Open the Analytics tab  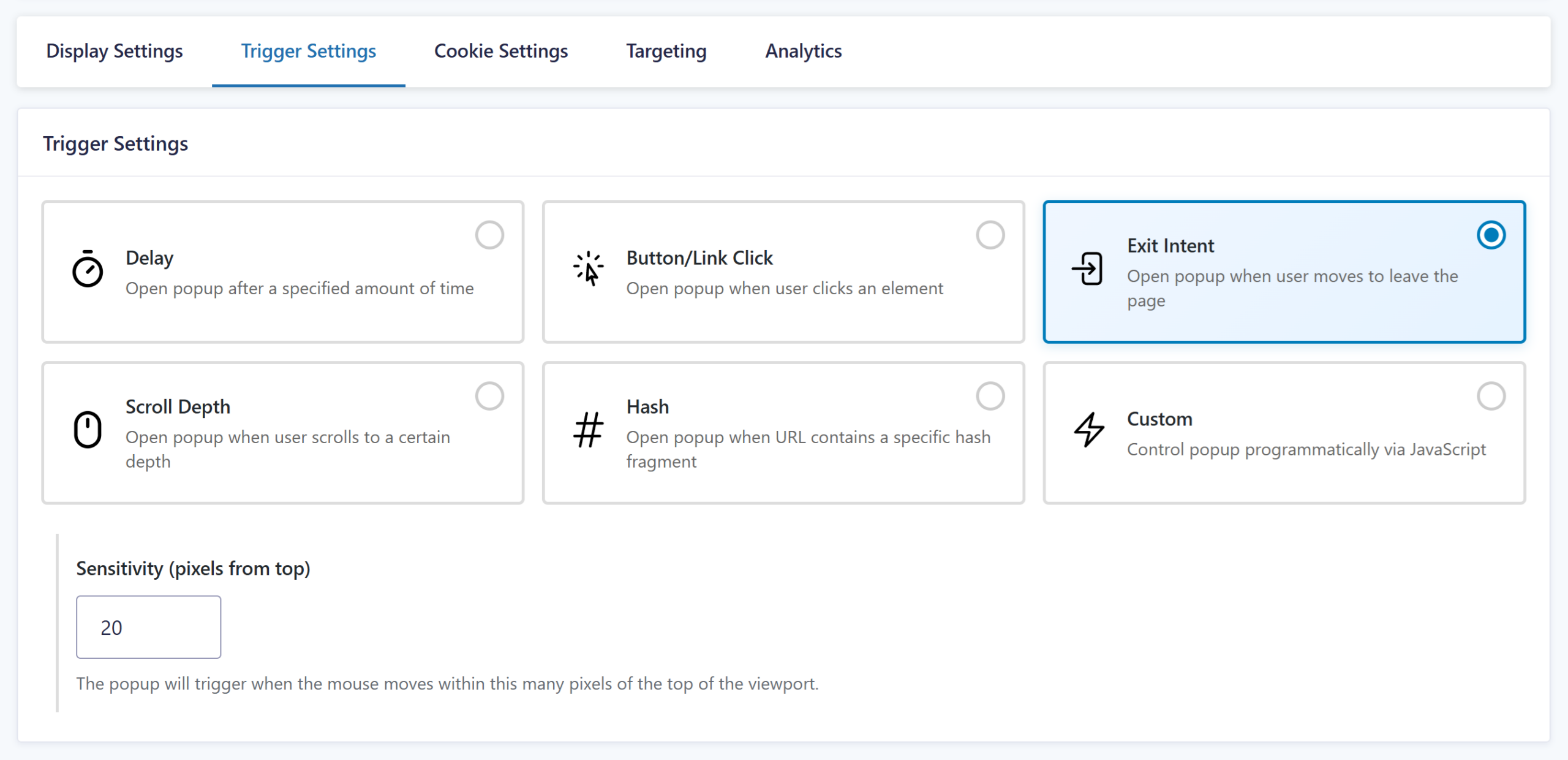point(803,51)
